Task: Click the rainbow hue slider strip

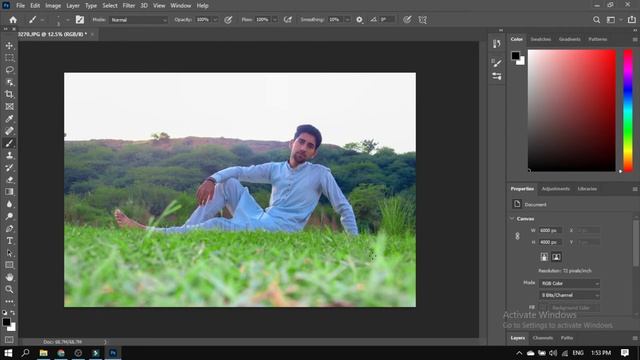Action: coord(628,111)
